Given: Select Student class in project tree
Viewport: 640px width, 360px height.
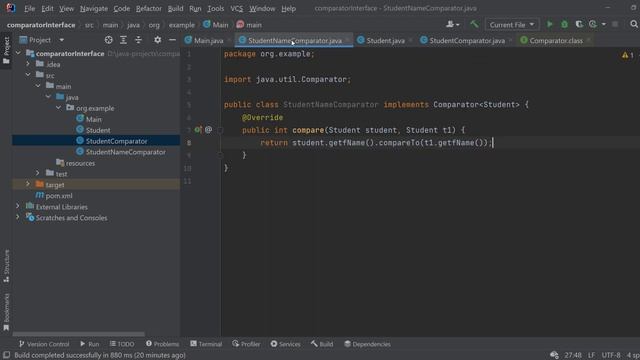Looking at the screenshot, I should pos(98,130).
